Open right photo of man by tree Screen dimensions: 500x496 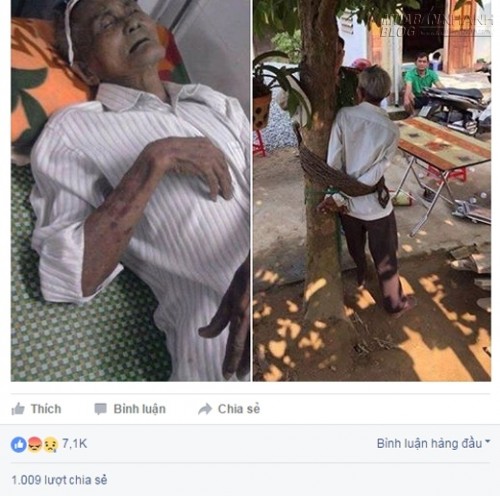point(372,190)
